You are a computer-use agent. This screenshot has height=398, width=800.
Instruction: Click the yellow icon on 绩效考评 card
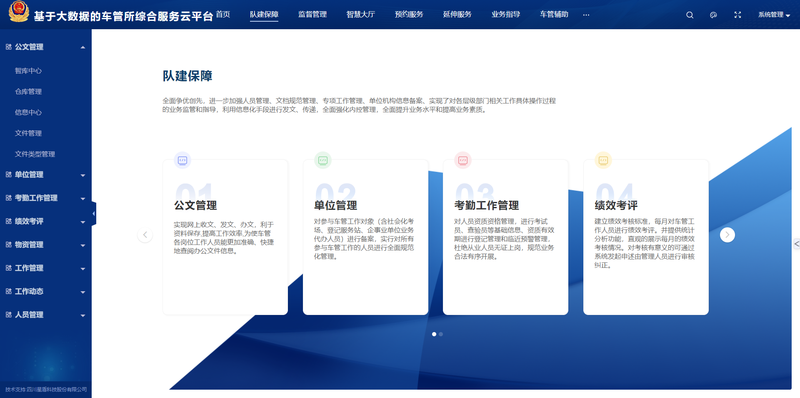603,160
